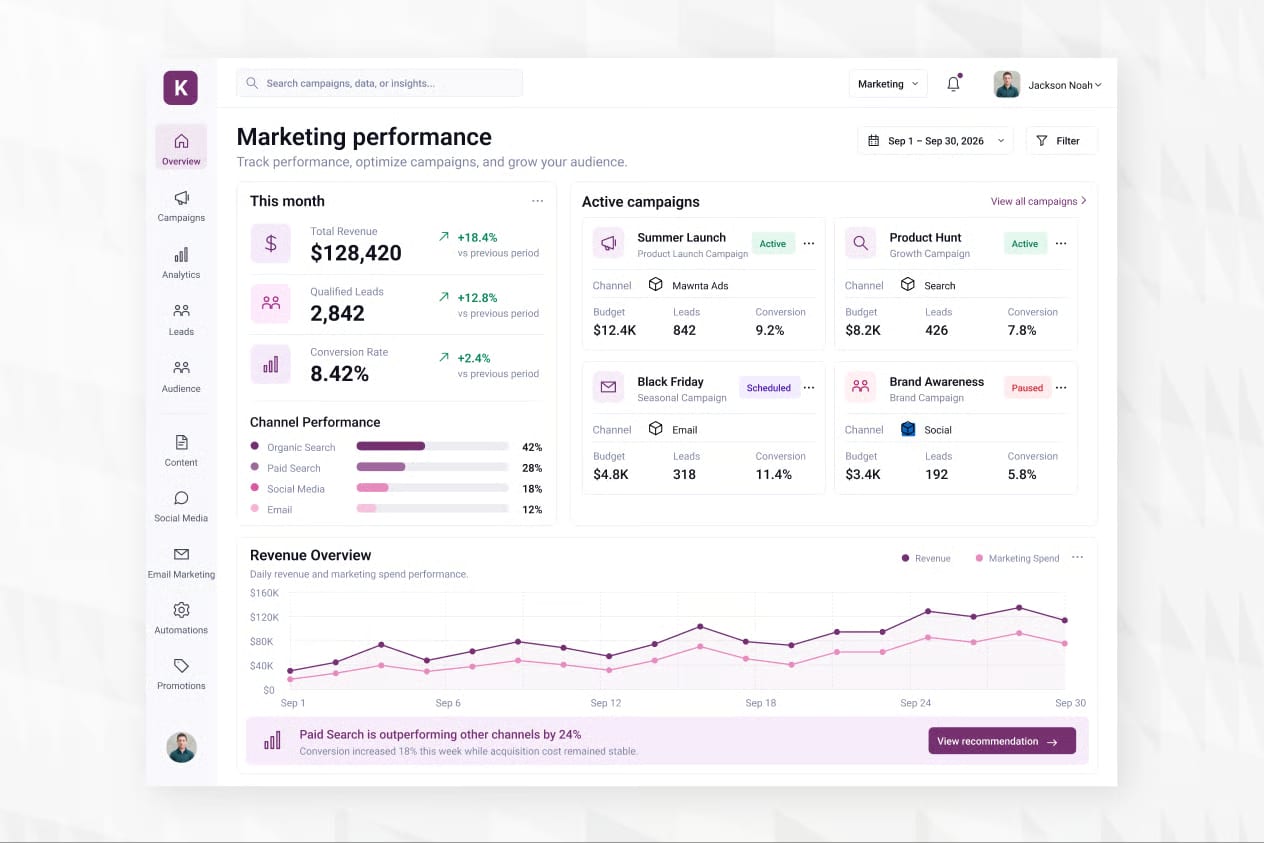Viewport: 1264px width, 843px height.
Task: Open Summer Launch card options menu
Action: (x=809, y=244)
